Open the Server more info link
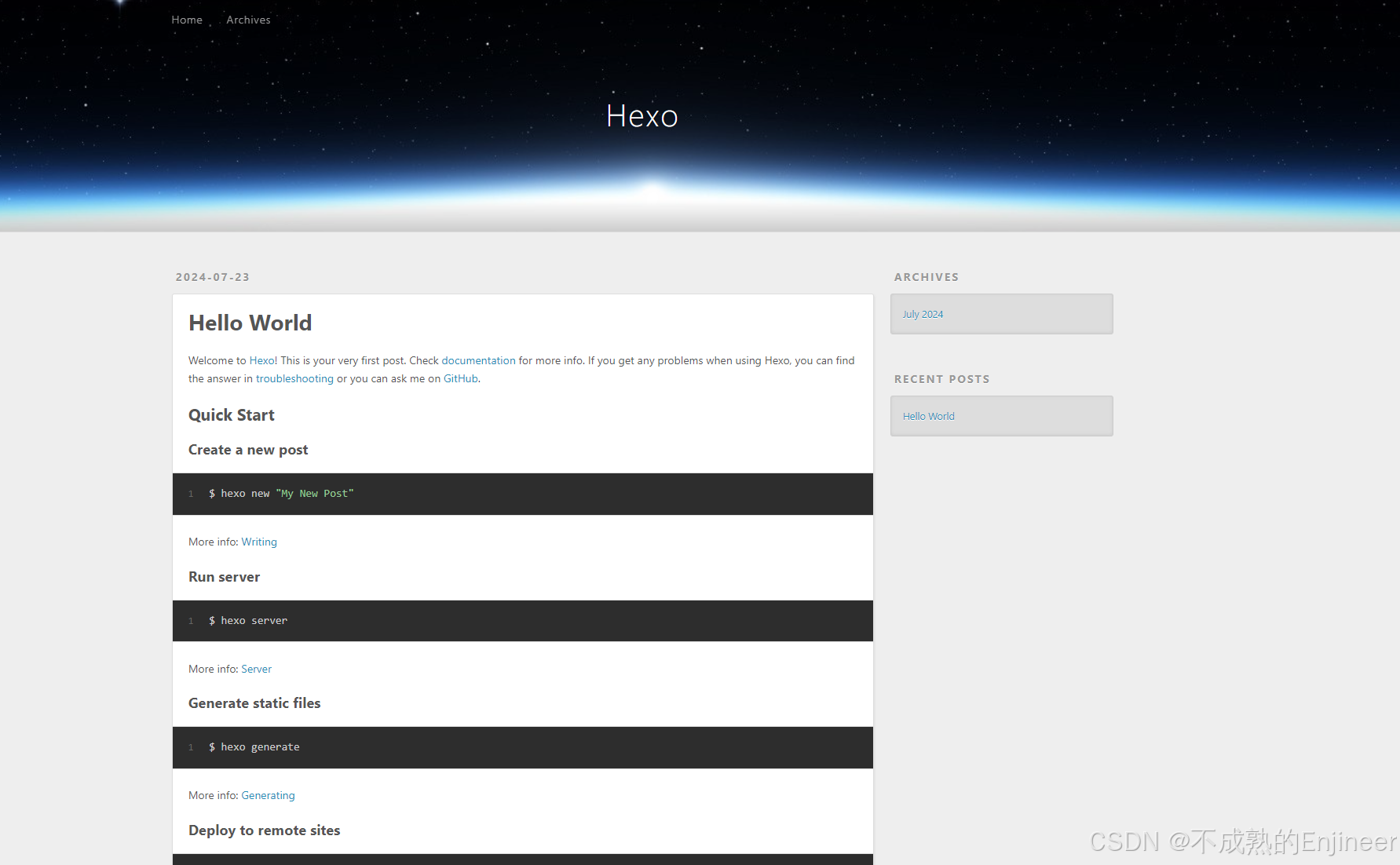Viewport: 1400px width, 865px height. pyautogui.click(x=256, y=669)
